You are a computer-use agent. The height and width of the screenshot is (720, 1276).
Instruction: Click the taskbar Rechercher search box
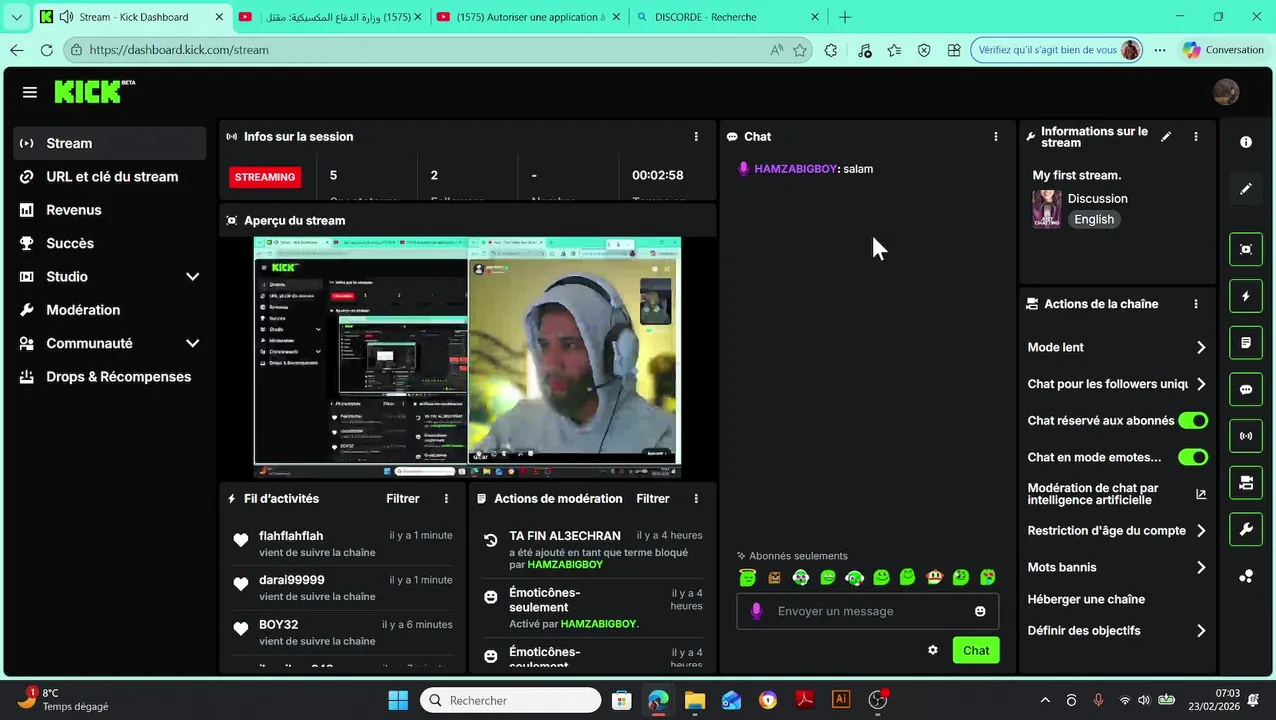511,700
